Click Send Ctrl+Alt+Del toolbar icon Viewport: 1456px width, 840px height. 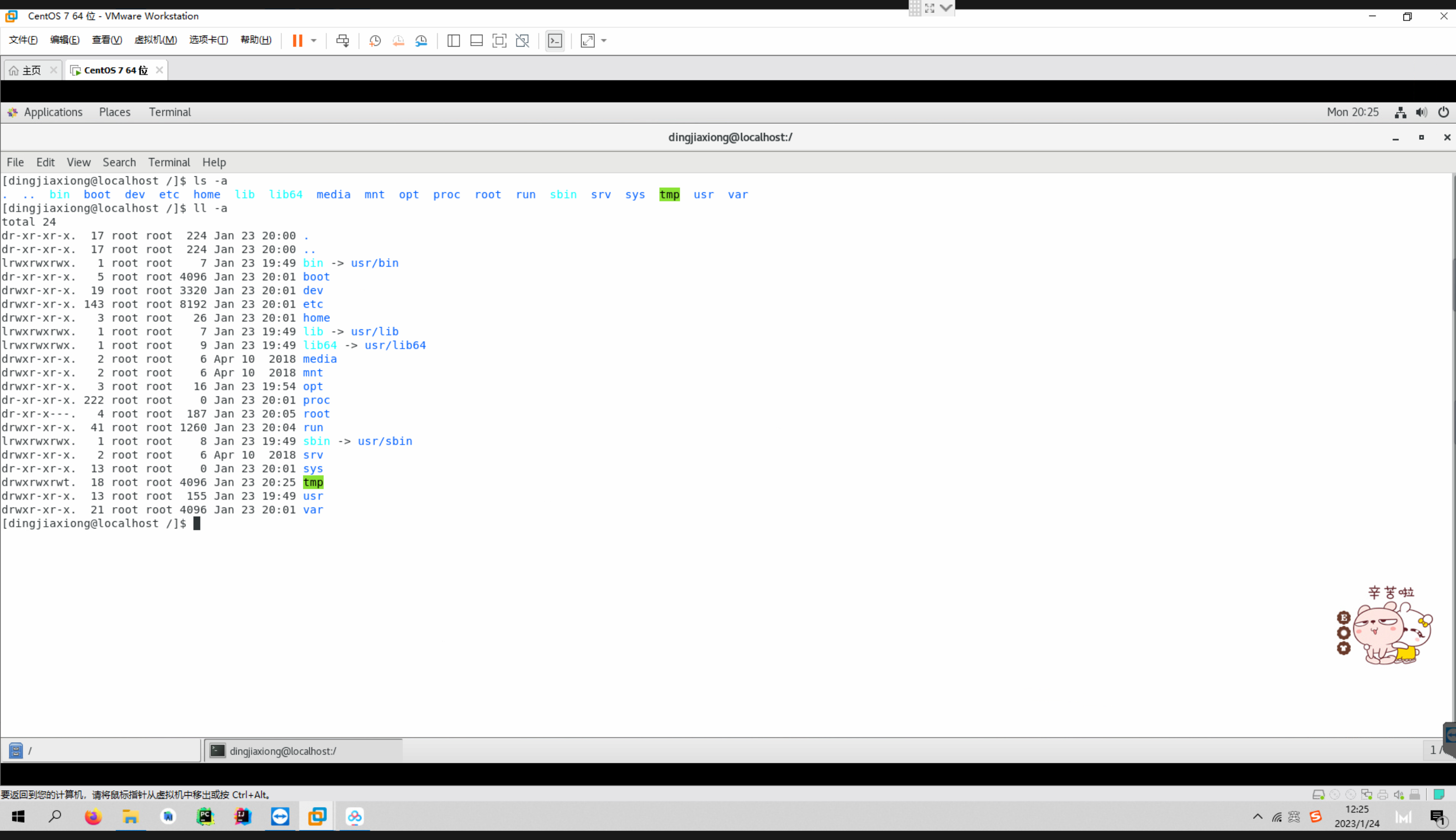[343, 40]
